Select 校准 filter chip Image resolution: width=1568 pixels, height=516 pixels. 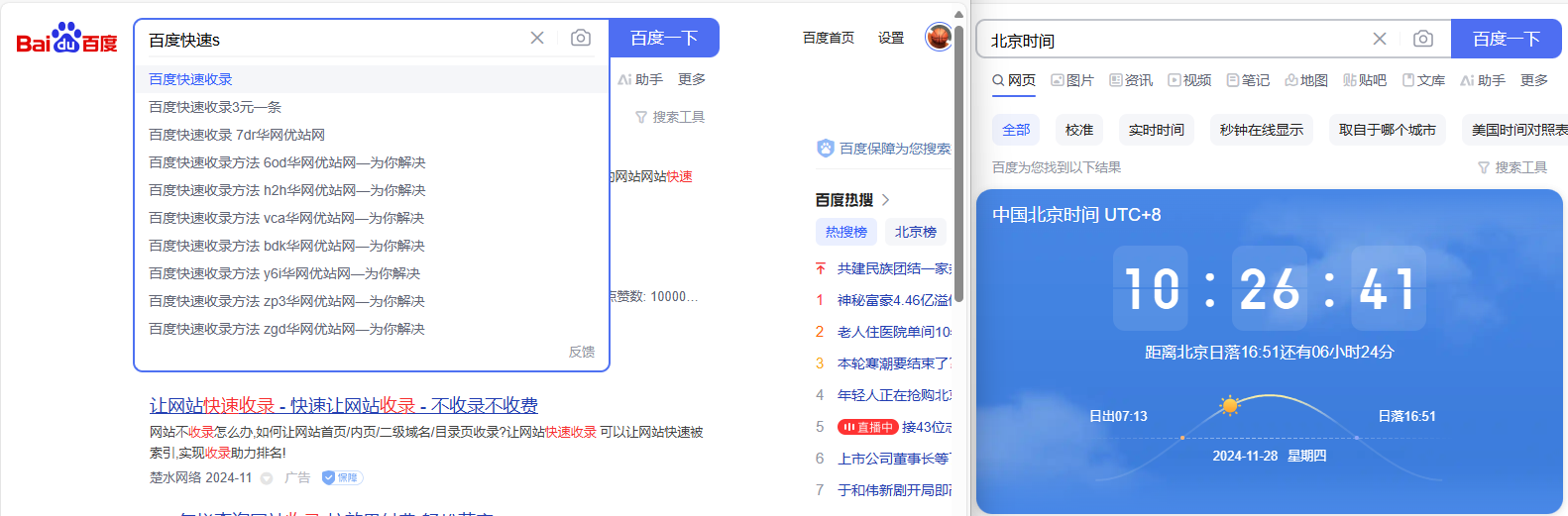pos(1079,130)
